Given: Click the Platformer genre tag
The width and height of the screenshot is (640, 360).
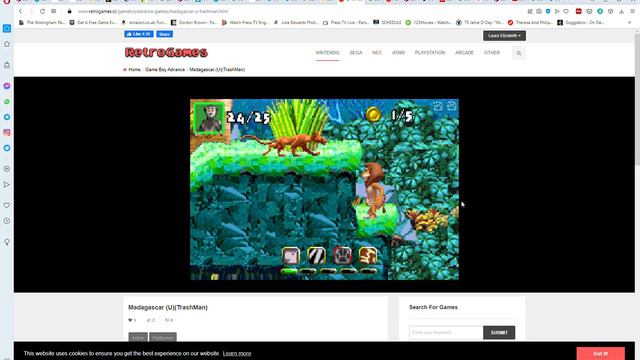Looking at the screenshot, I should coord(163,338).
